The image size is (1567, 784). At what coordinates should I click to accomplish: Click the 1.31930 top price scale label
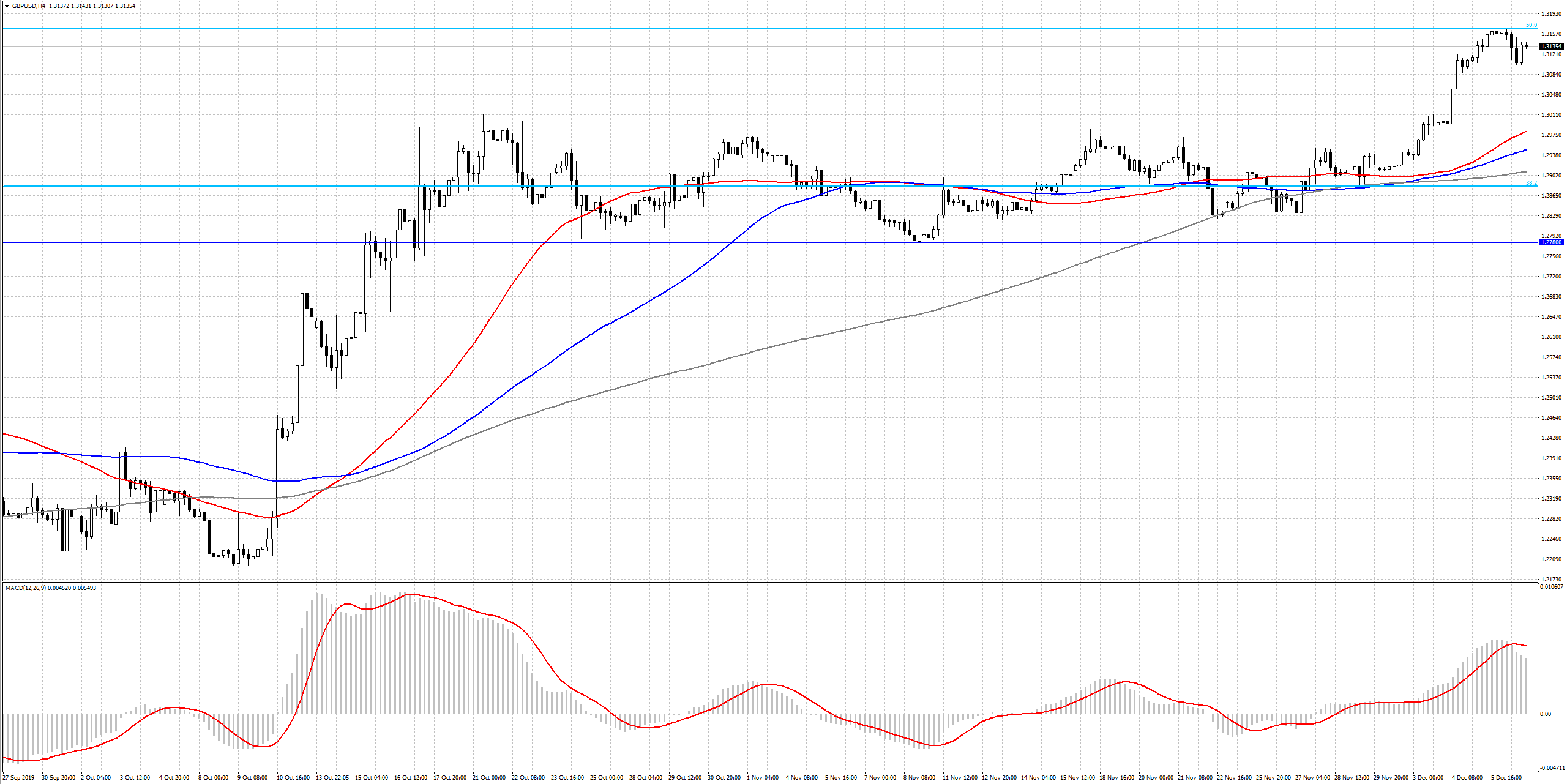point(1551,14)
